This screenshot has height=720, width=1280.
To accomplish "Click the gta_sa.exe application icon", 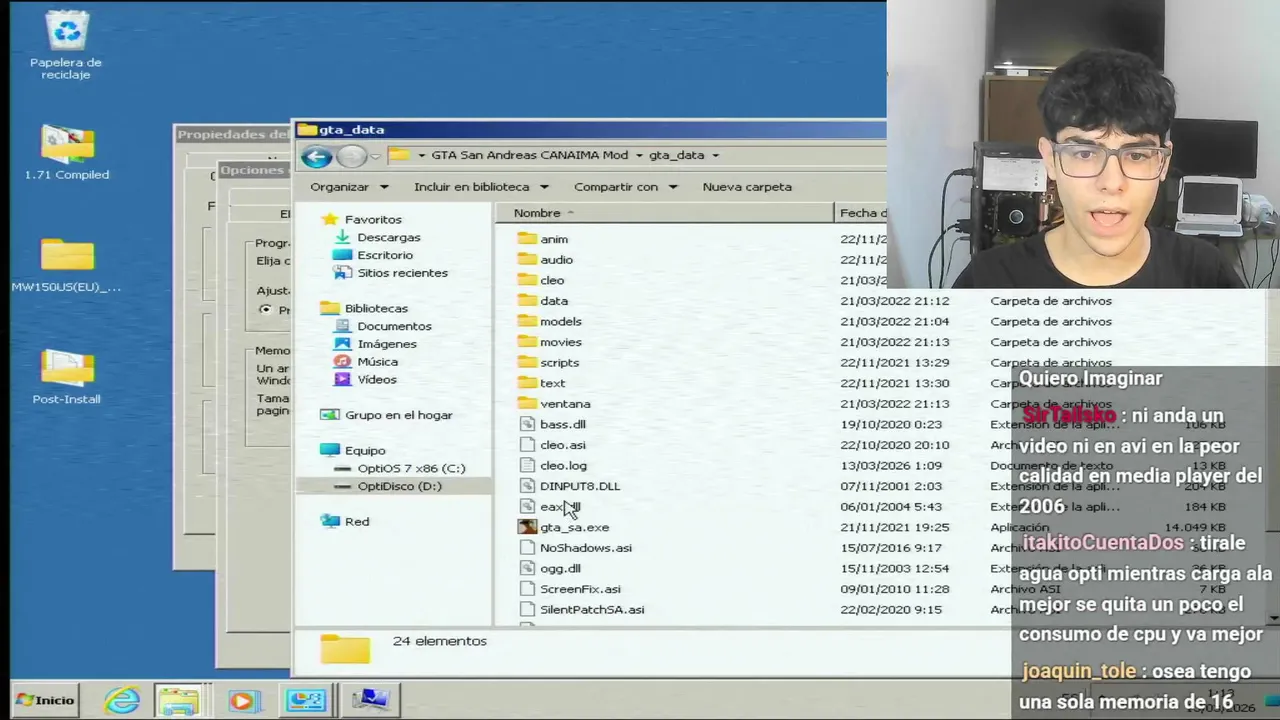I will click(x=527, y=527).
